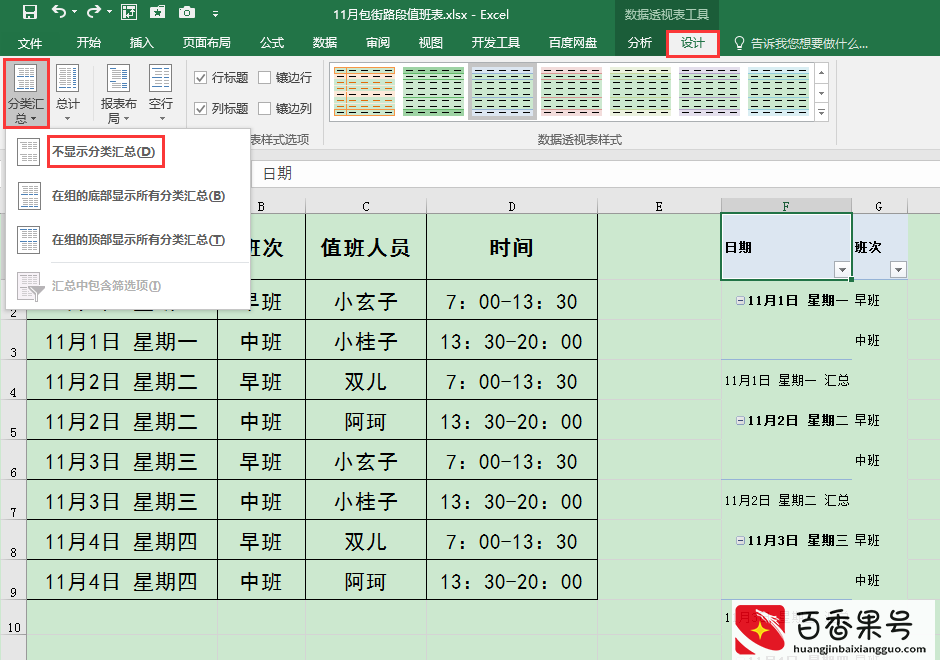Select the 时间 header cell
Viewport: 940px width, 660px height.
pyautogui.click(x=511, y=247)
